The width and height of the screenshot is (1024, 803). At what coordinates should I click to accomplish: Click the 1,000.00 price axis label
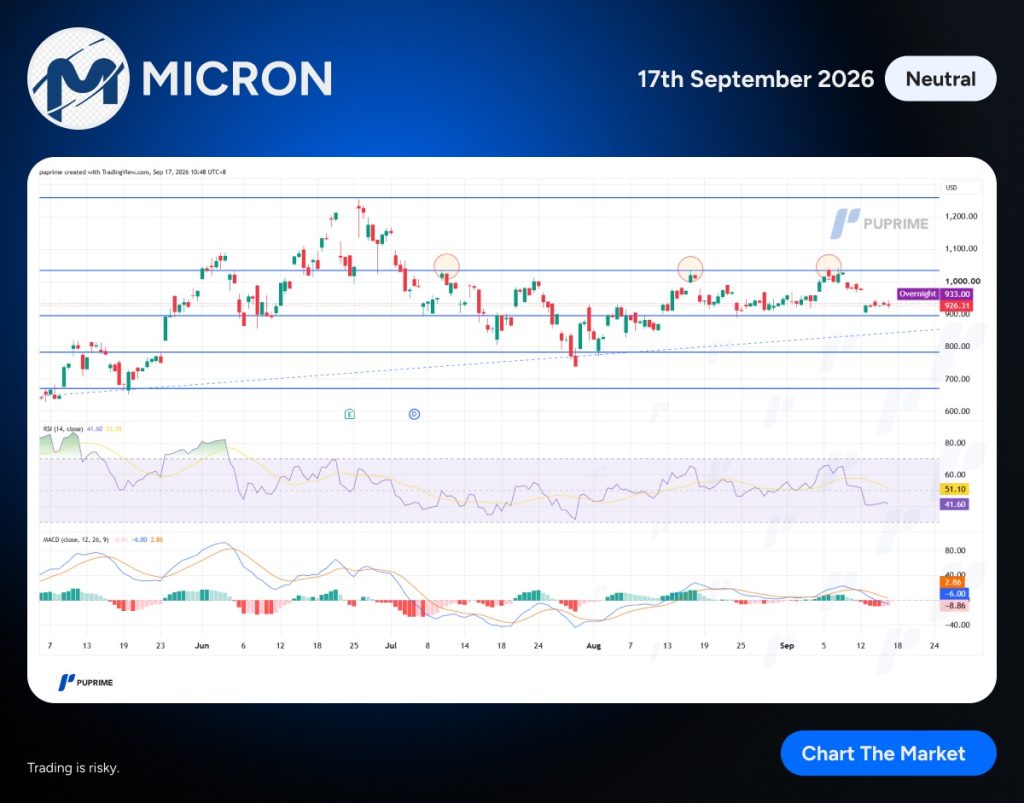point(962,281)
